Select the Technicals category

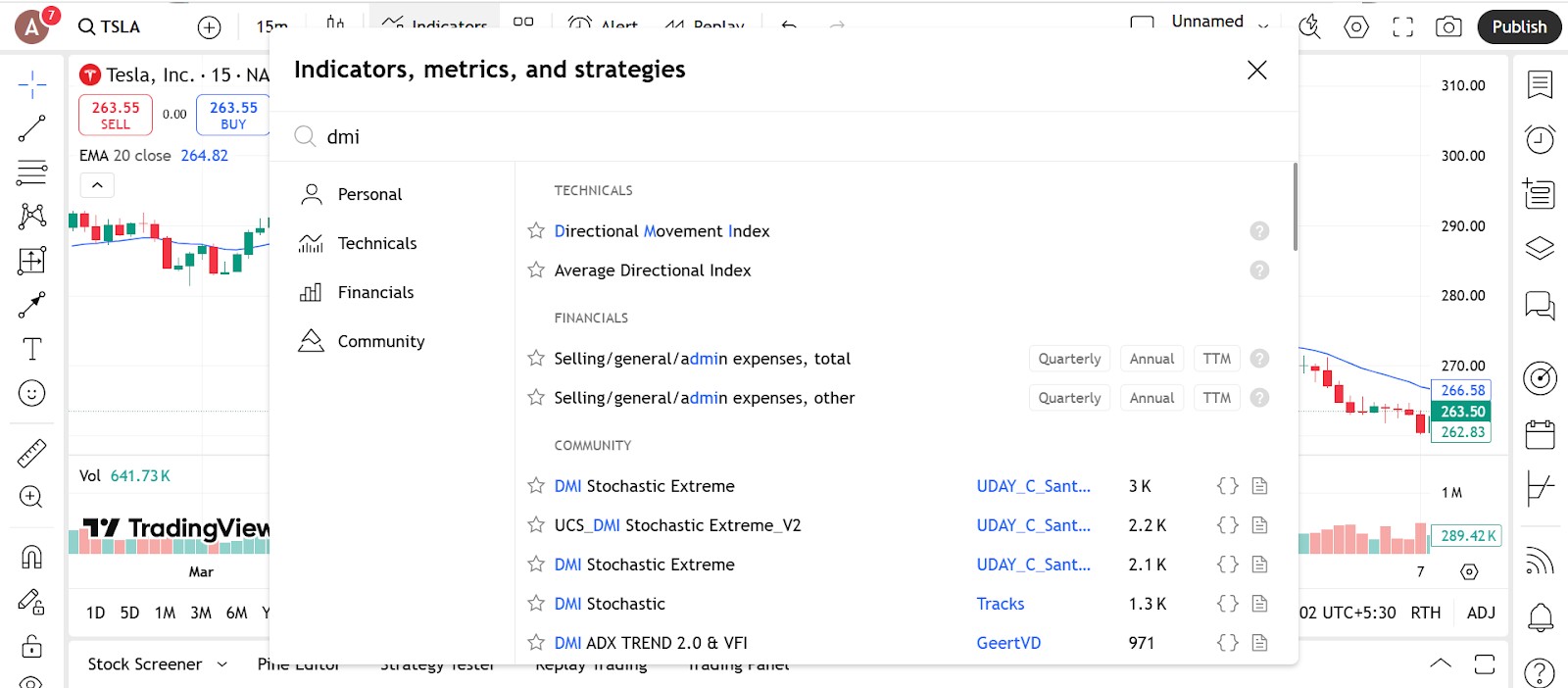tap(392, 243)
